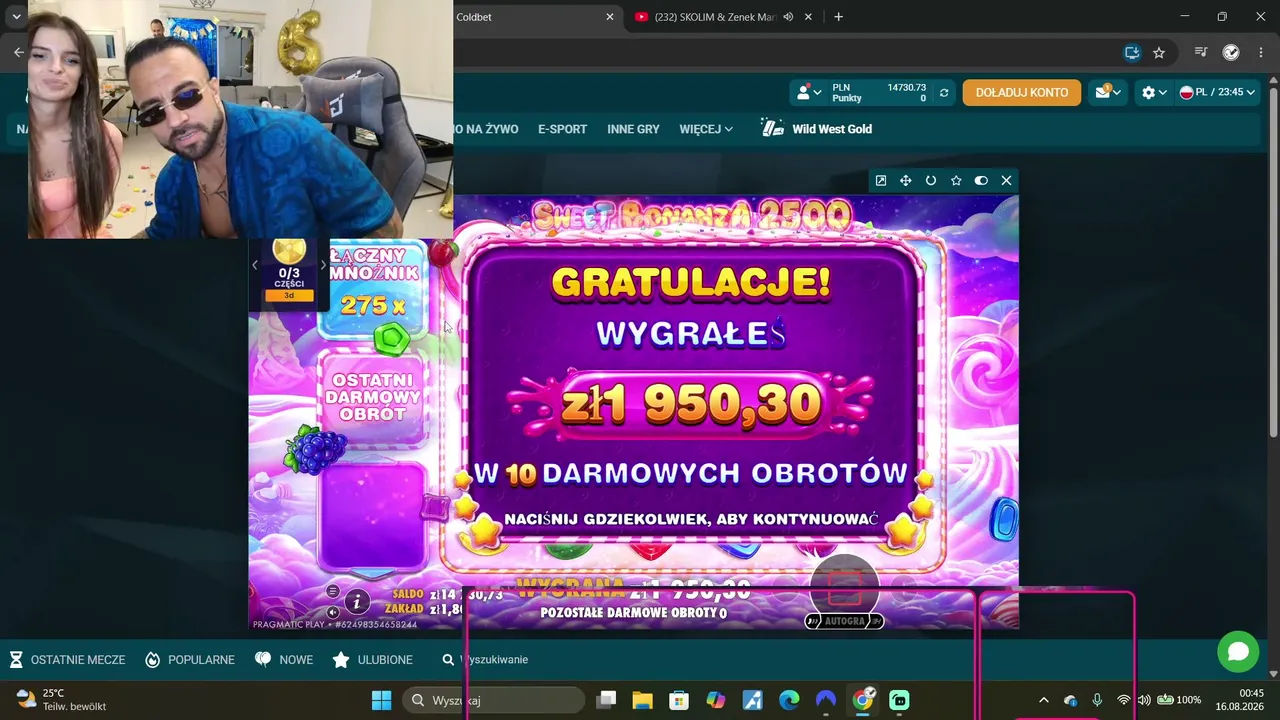
Task: Open the 0/3 części coin mission widget
Action: pos(289,270)
